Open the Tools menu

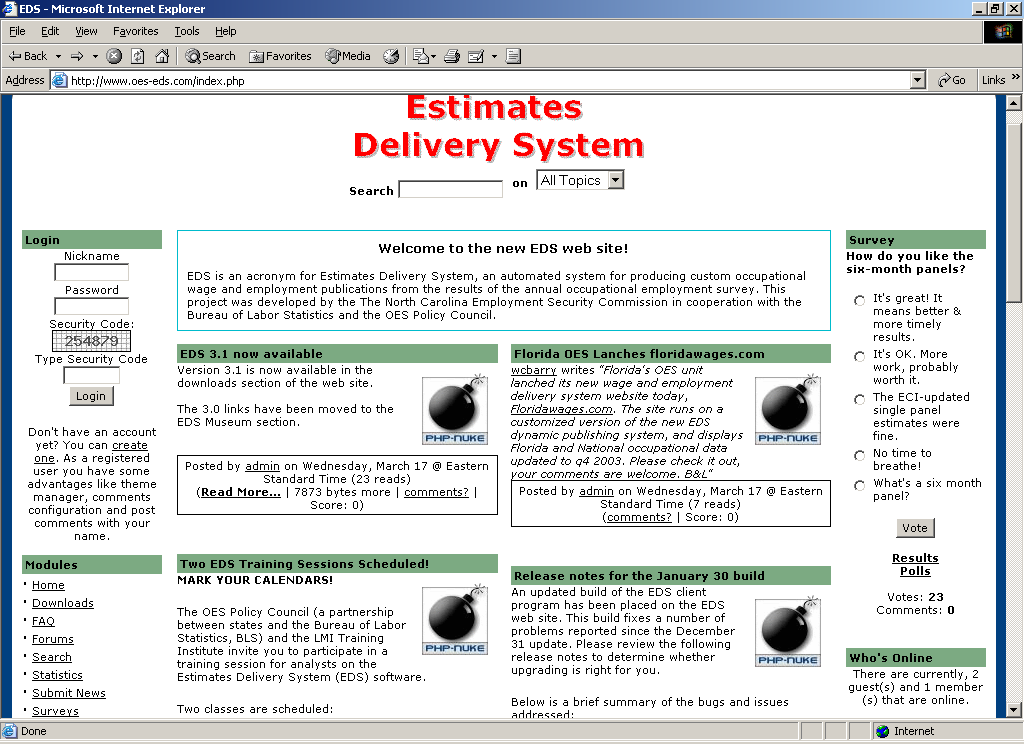pyautogui.click(x=187, y=31)
